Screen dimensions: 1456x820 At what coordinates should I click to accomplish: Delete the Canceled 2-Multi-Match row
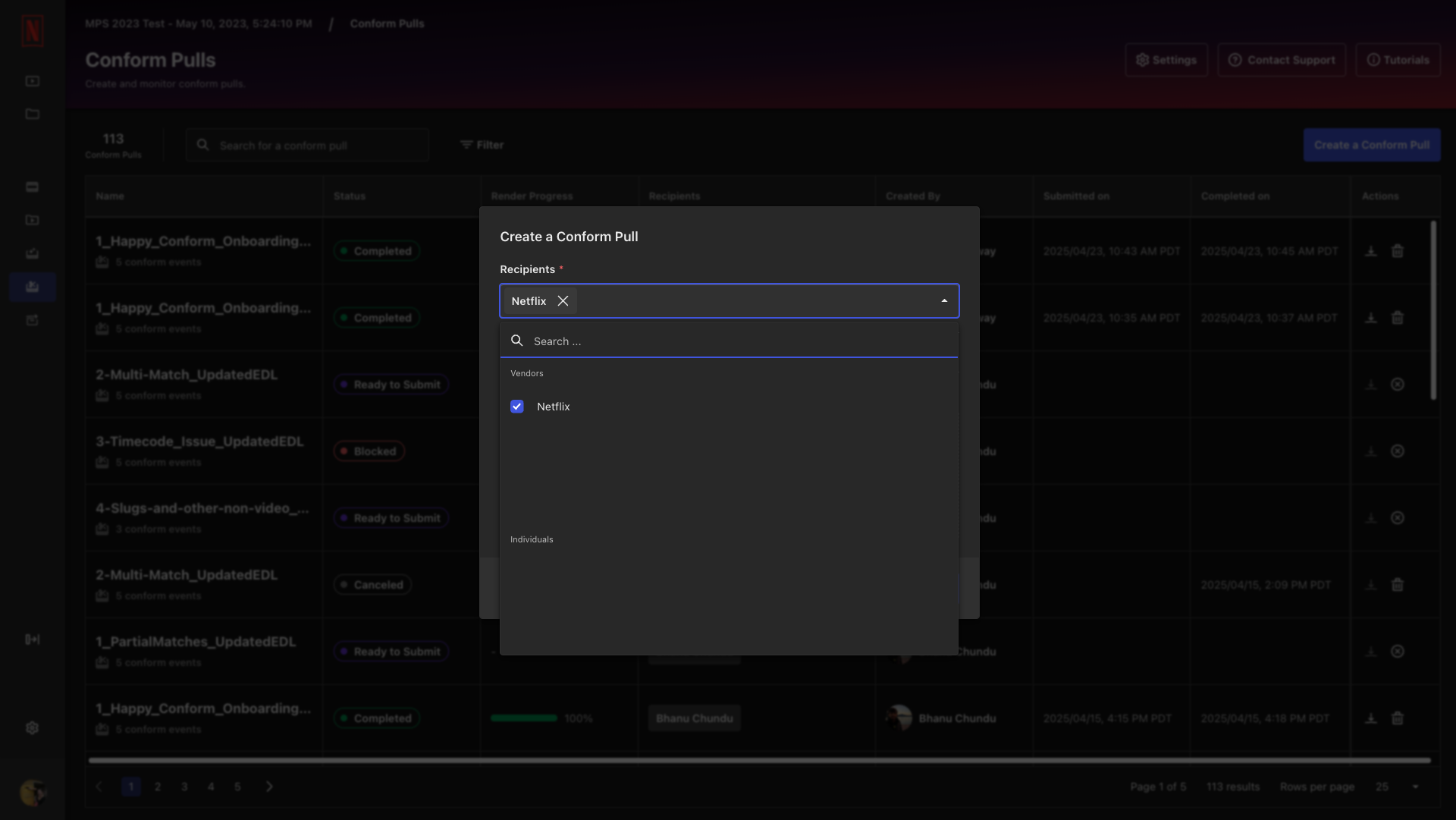[1398, 585]
